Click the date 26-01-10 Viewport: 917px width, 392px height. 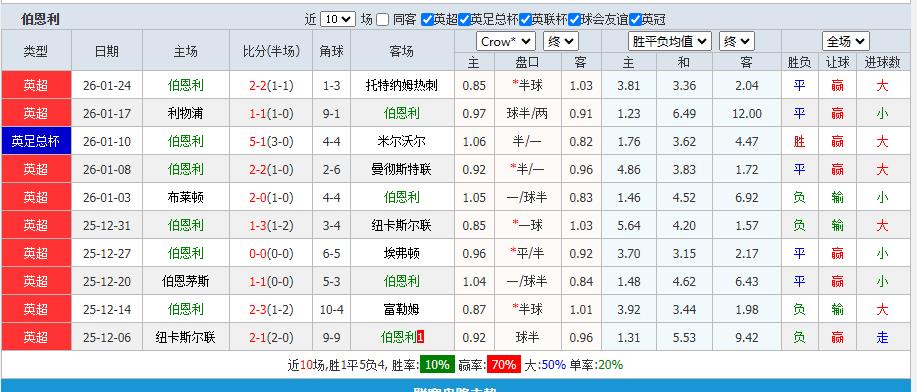[x=107, y=142]
